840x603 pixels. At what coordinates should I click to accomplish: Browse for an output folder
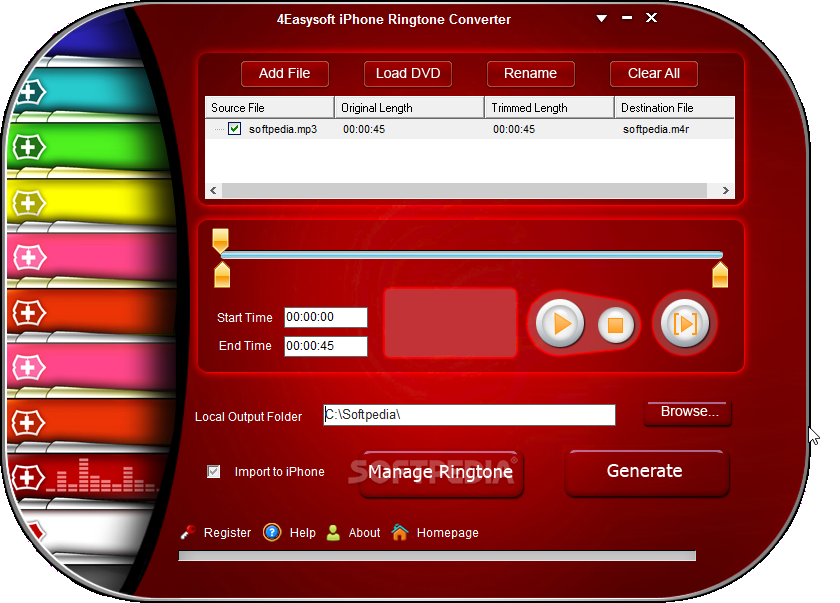click(689, 412)
